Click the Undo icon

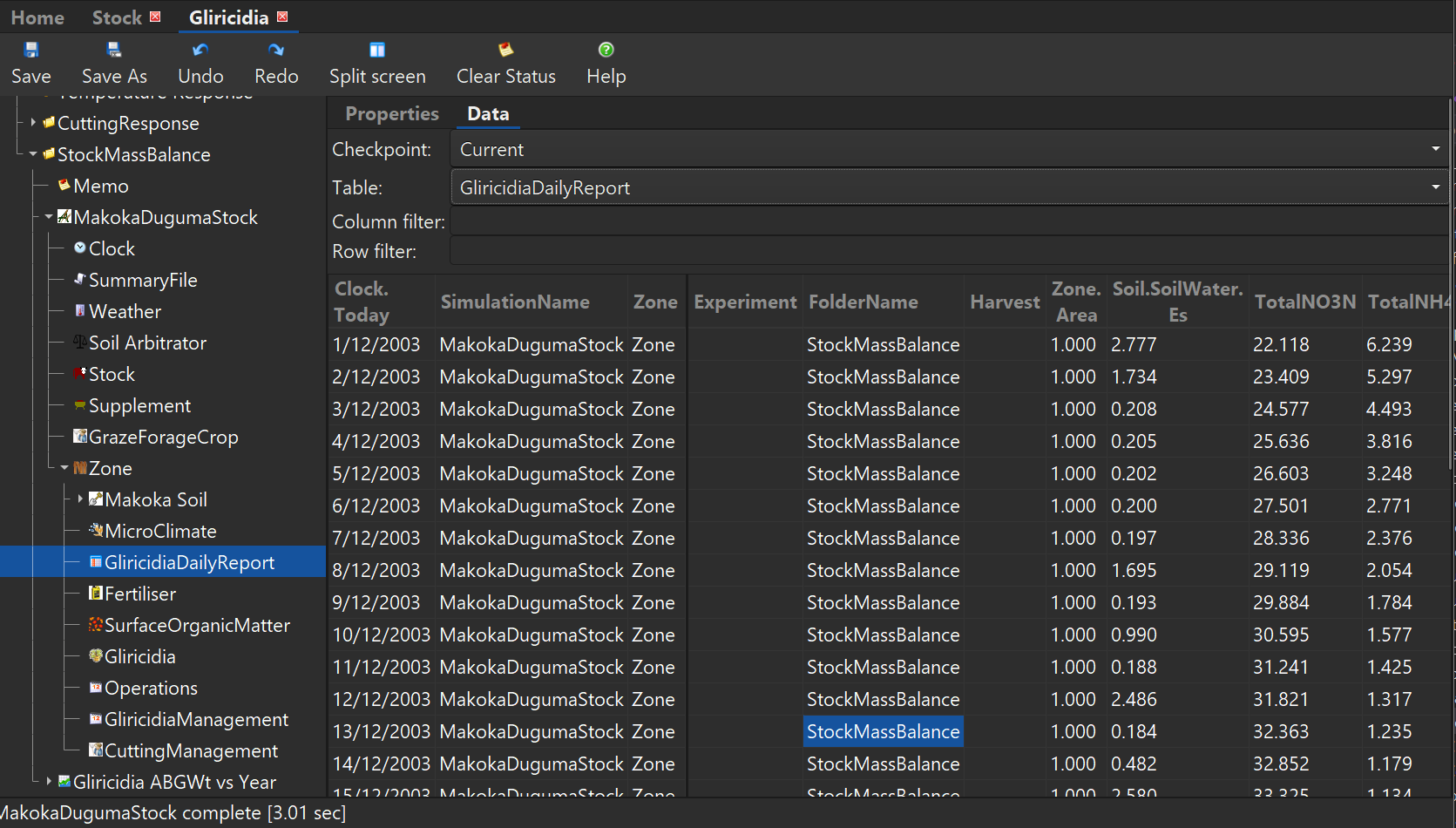click(x=200, y=50)
